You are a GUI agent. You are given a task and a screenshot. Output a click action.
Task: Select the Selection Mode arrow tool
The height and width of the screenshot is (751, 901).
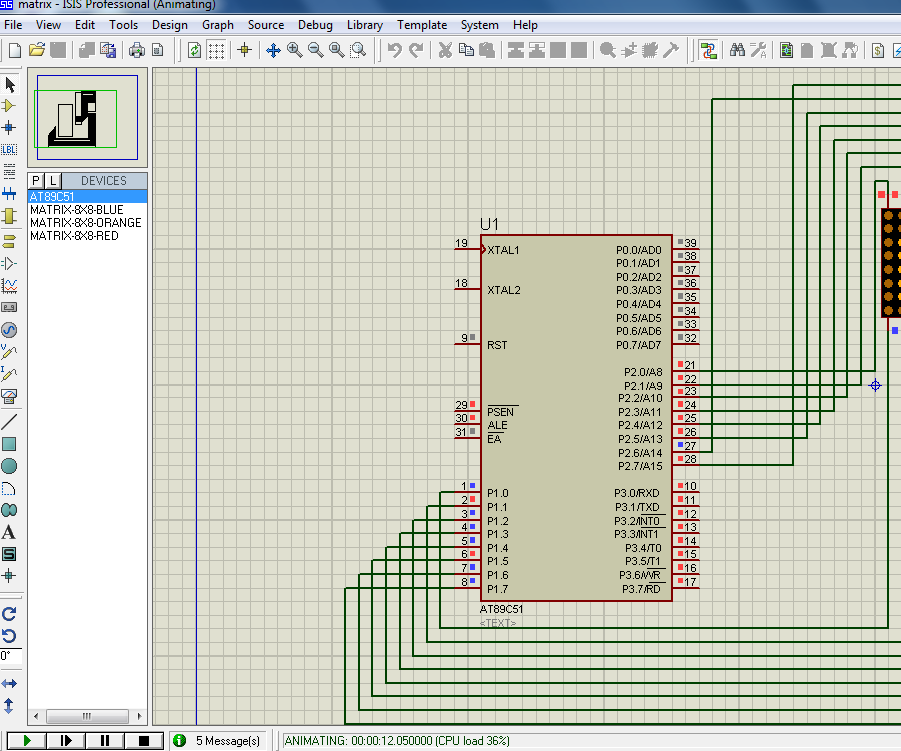tap(10, 84)
